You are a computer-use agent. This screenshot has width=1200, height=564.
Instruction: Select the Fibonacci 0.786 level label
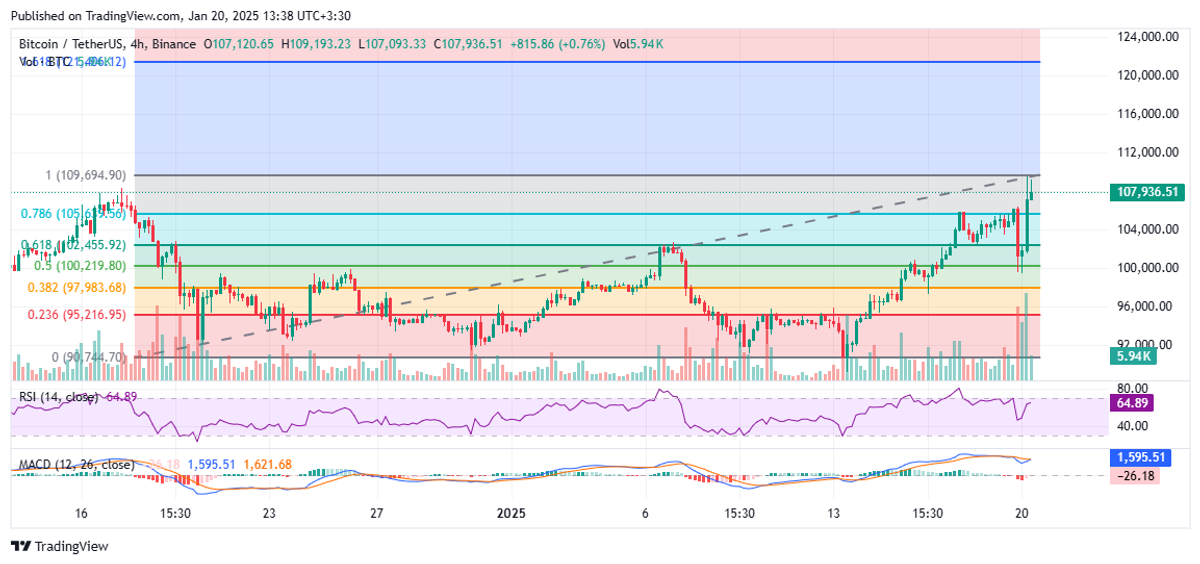coord(74,214)
